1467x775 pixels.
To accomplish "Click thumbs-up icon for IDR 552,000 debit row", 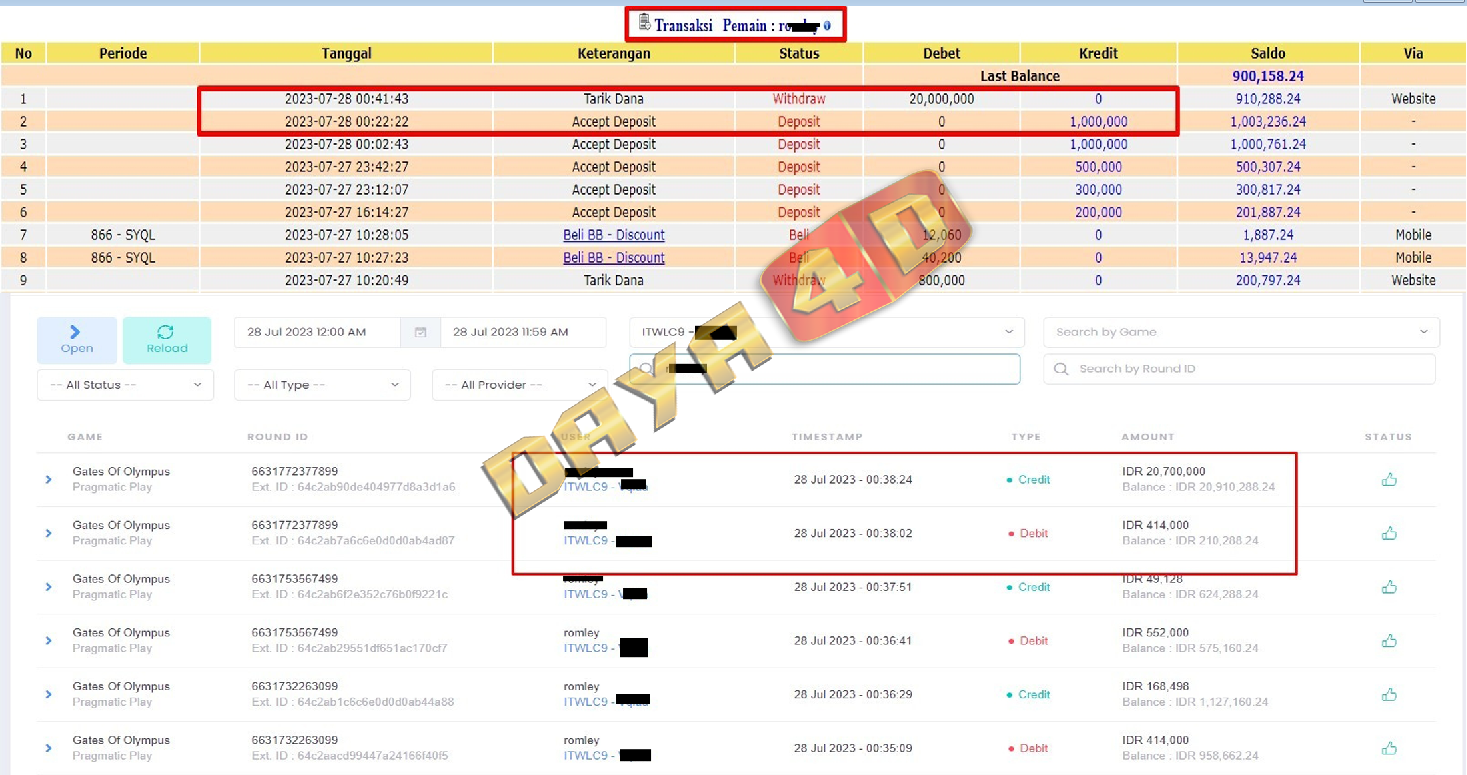I will tap(1389, 641).
